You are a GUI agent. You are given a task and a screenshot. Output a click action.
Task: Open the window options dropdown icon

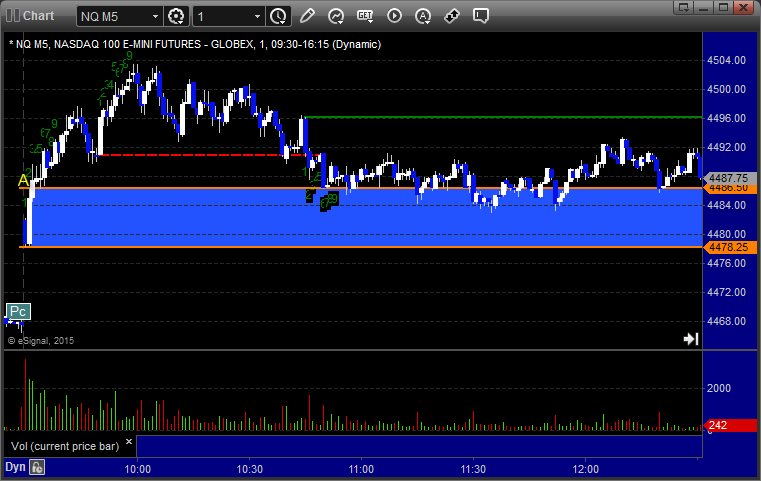click(683, 8)
